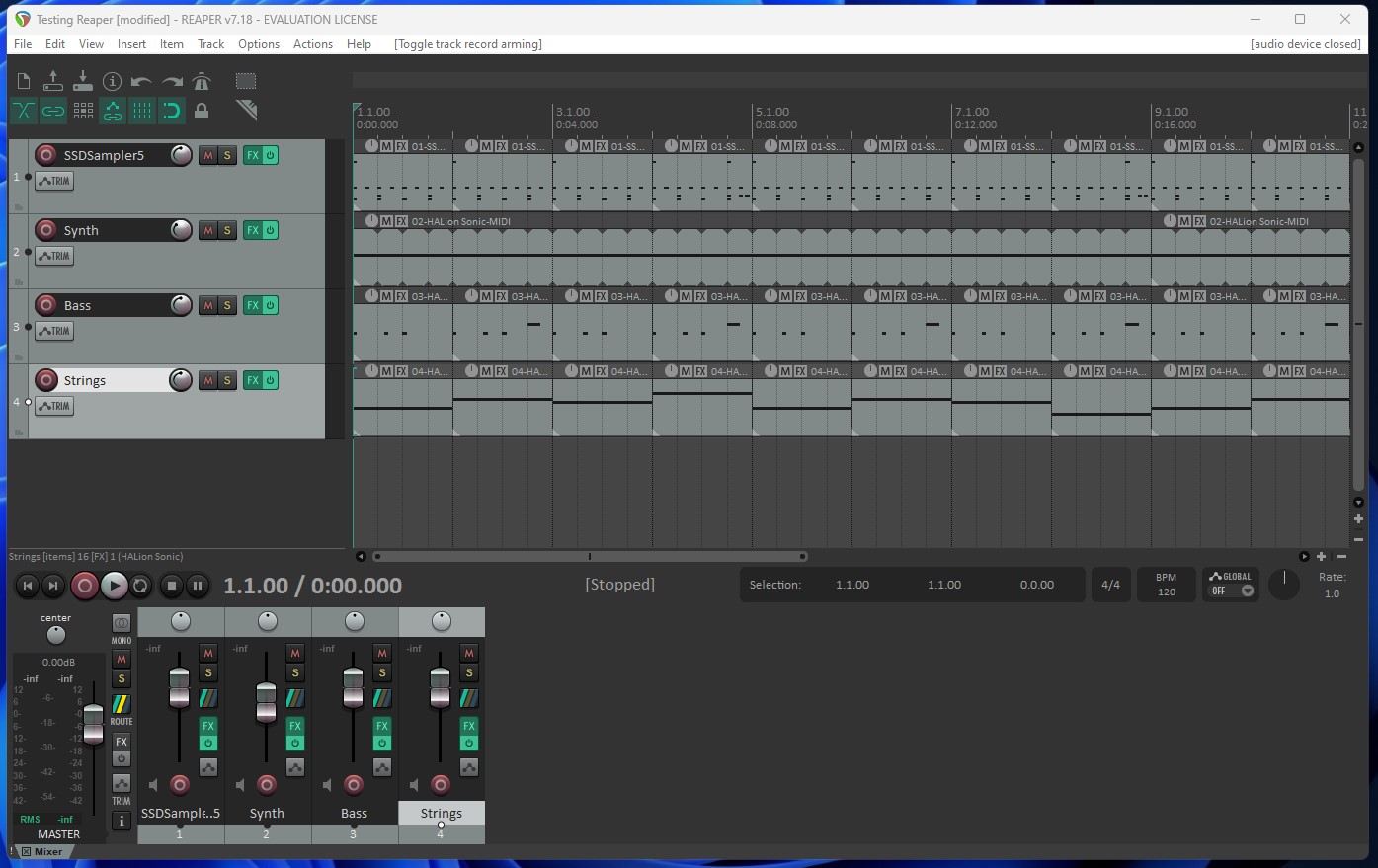
Task: Click the New Project icon in toolbar
Action: pyautogui.click(x=24, y=81)
